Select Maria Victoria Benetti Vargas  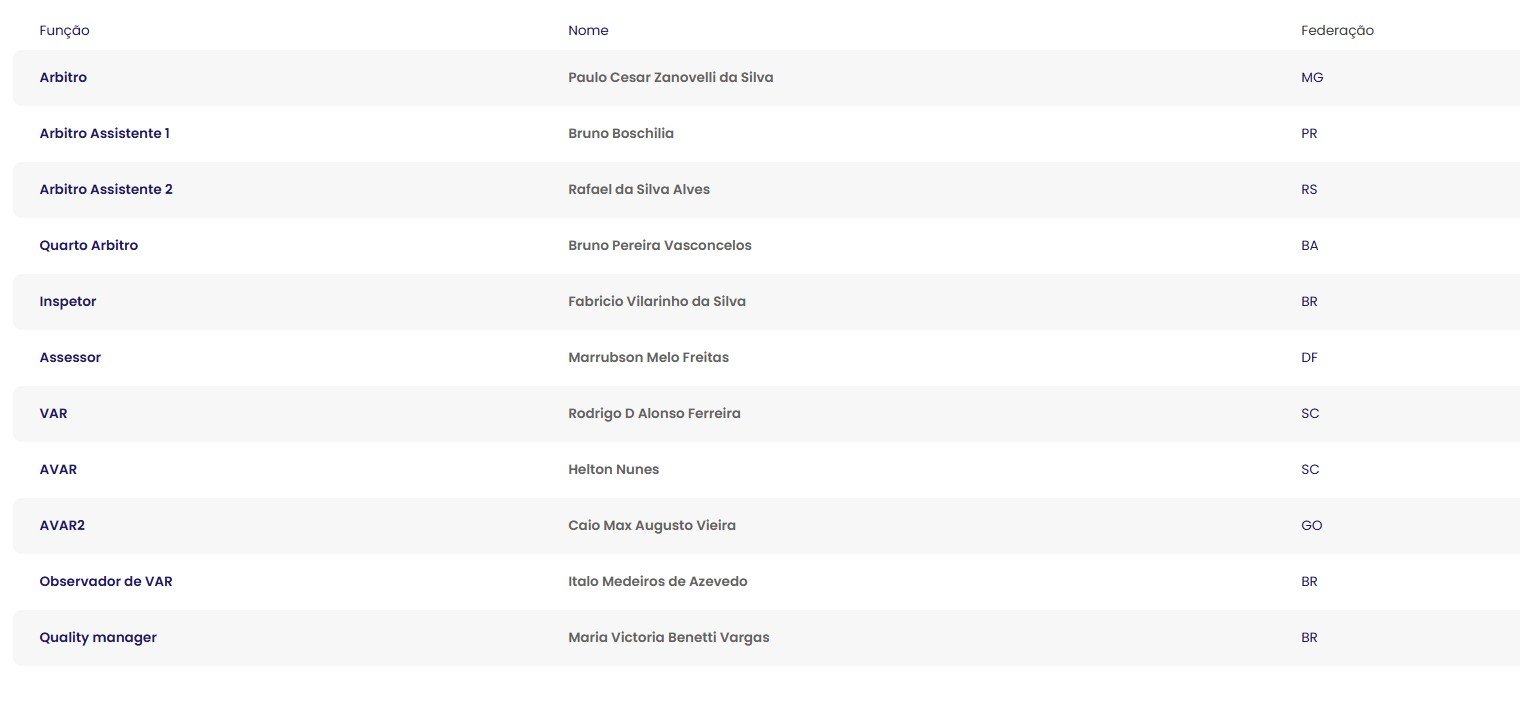pos(668,638)
